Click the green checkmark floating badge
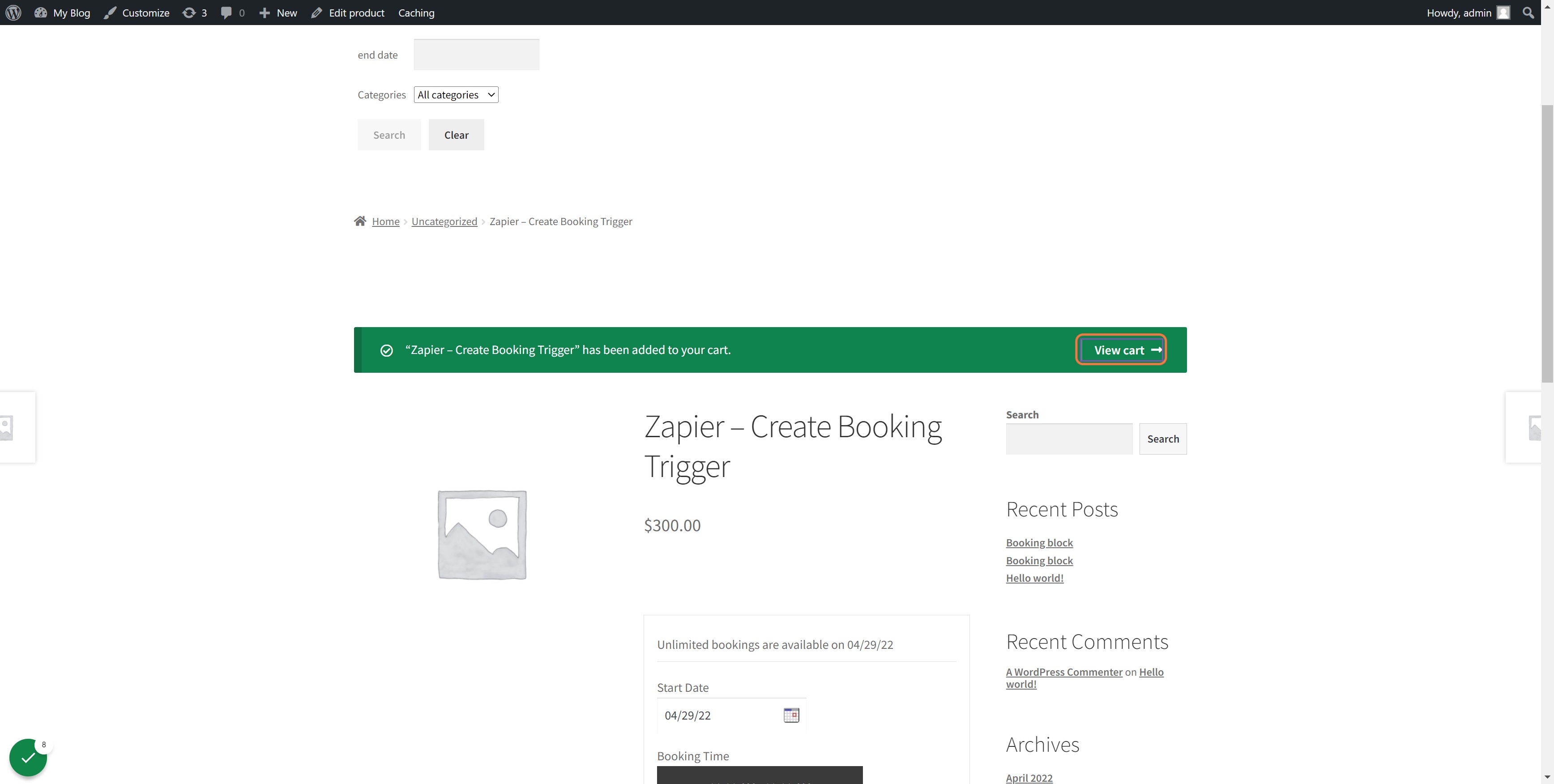Image resolution: width=1554 pixels, height=784 pixels. pos(28,758)
